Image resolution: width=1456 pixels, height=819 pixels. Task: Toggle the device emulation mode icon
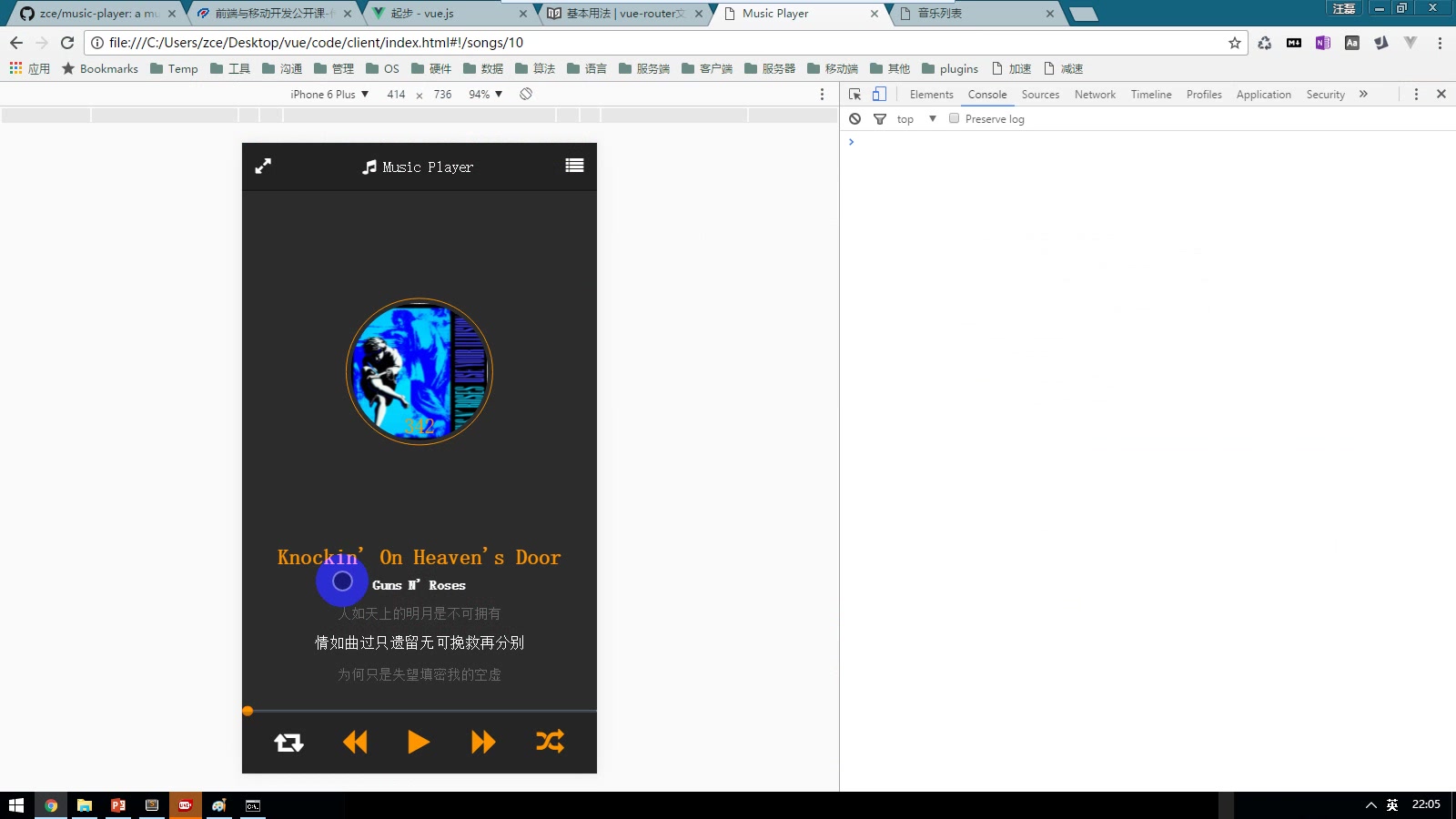point(877,94)
